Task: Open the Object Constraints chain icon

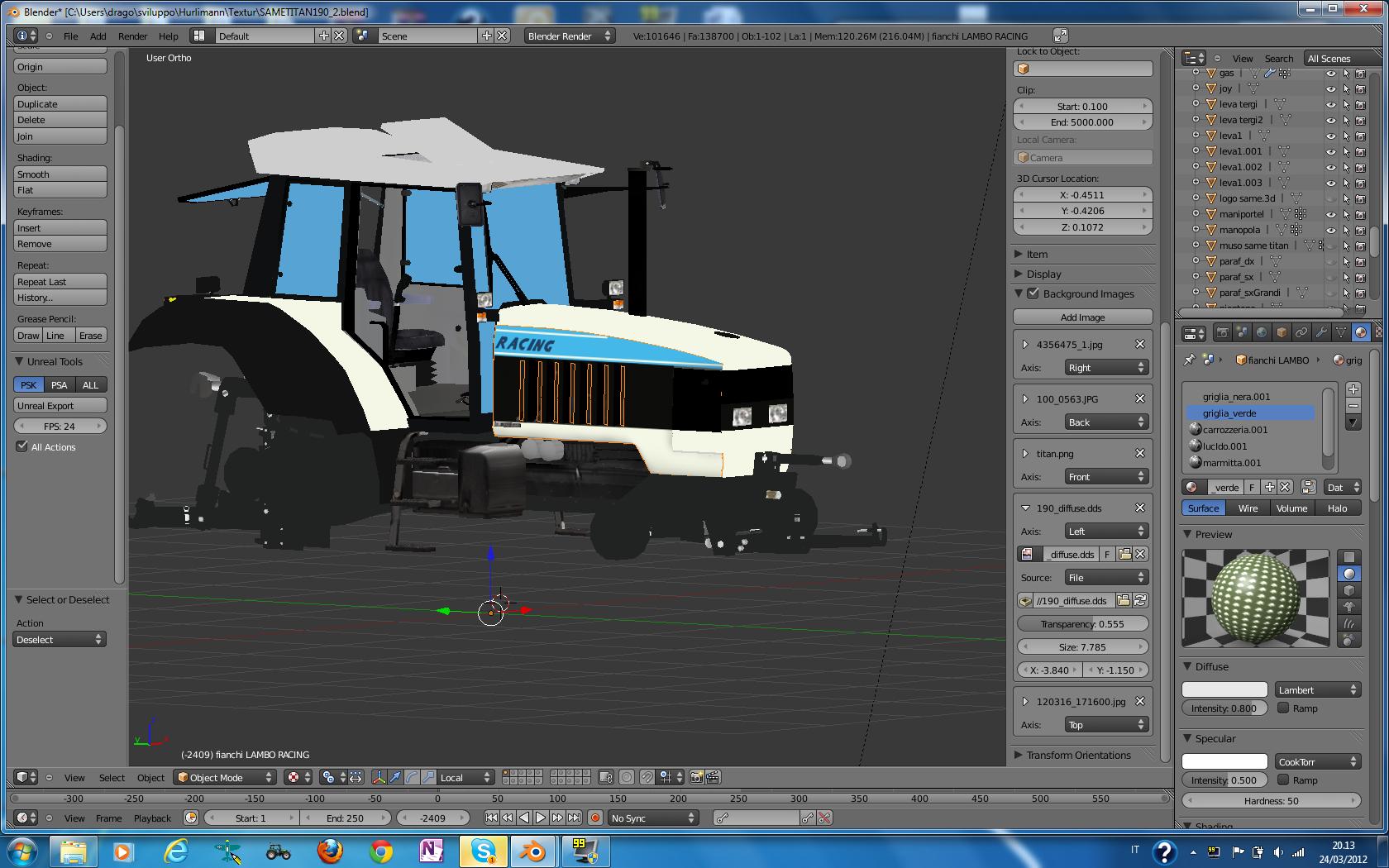Action: (1301, 332)
